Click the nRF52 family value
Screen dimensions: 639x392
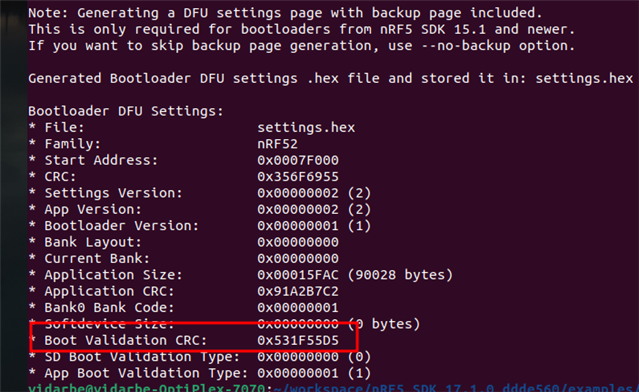[278, 144]
